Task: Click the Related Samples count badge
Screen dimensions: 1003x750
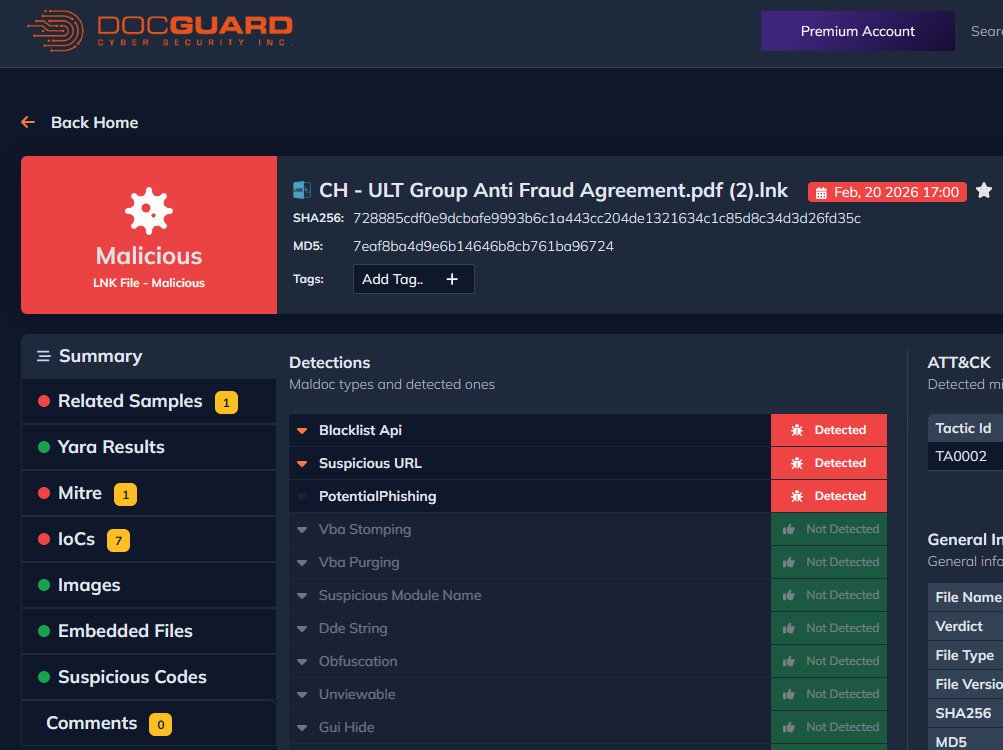Action: pyautogui.click(x=226, y=403)
